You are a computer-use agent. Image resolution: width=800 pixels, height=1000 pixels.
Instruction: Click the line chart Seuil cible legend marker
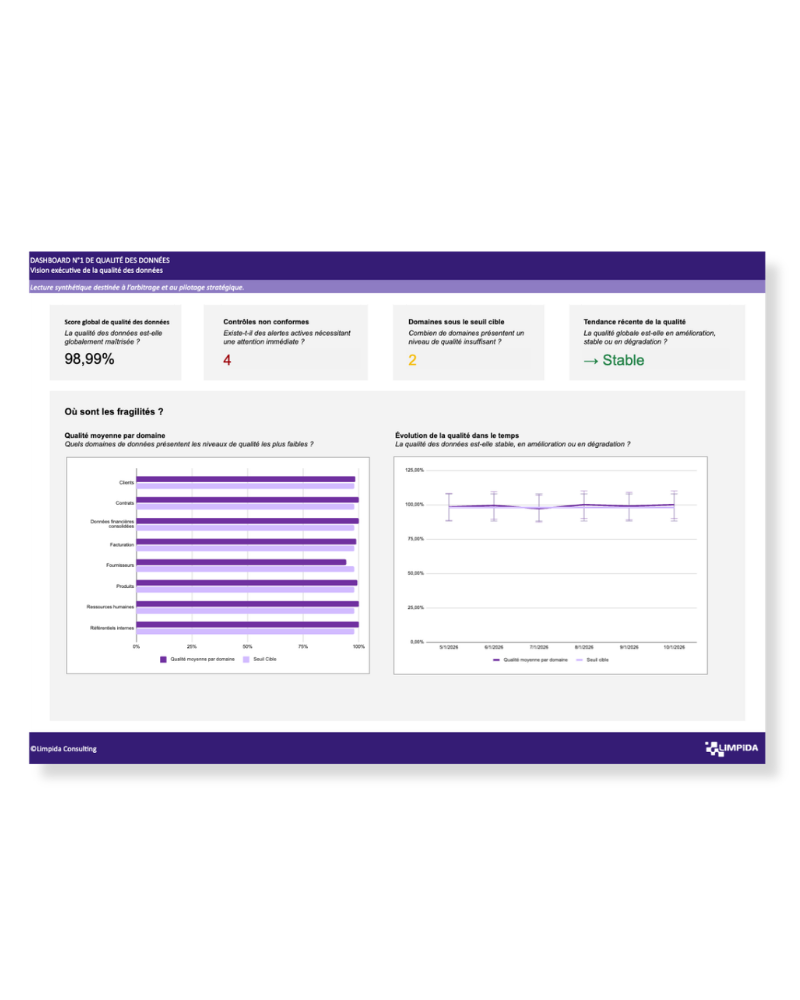[579, 660]
